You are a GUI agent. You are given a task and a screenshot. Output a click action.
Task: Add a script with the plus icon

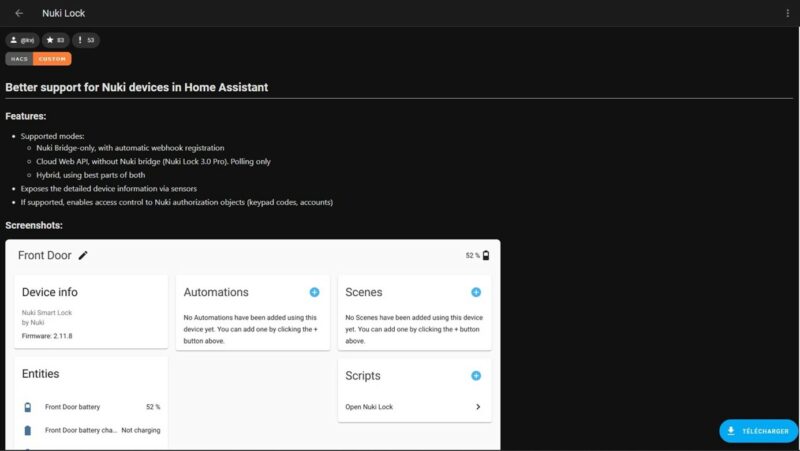476,376
